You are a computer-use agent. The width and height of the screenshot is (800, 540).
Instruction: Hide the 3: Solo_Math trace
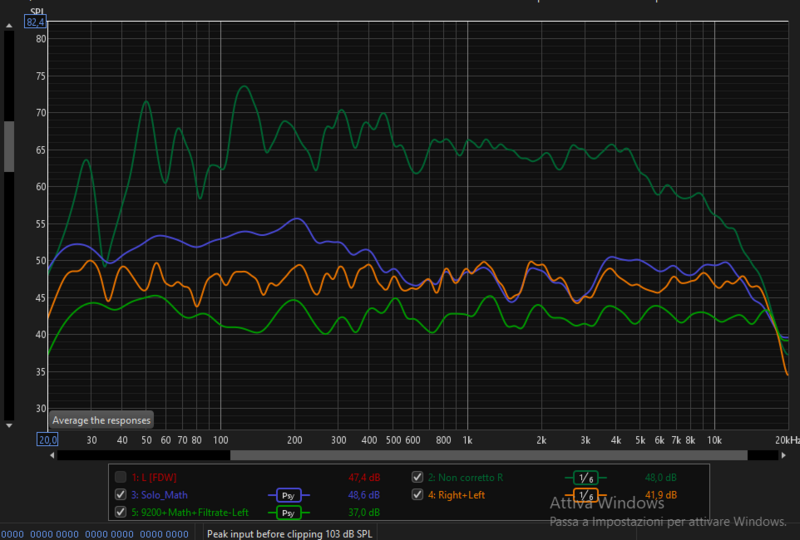(x=121, y=495)
